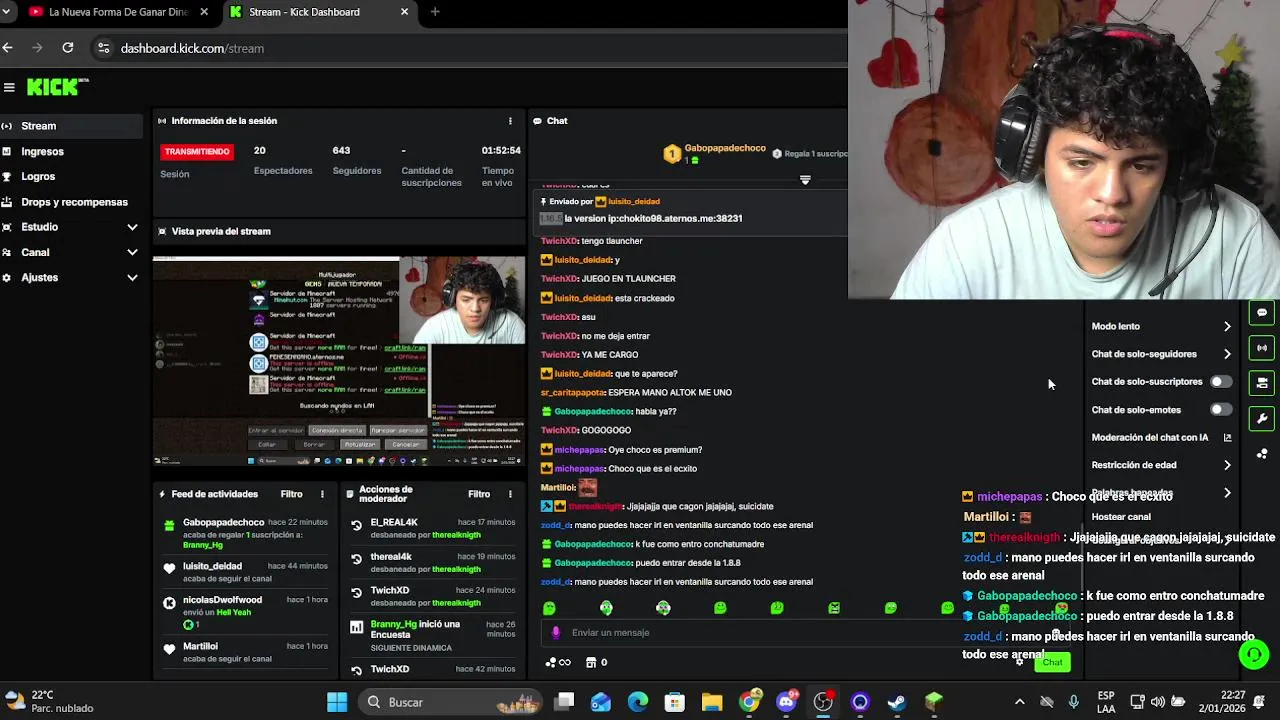Click the wrench settings icon in the right overlay
This screenshot has width=1280, height=720.
tap(1262, 419)
